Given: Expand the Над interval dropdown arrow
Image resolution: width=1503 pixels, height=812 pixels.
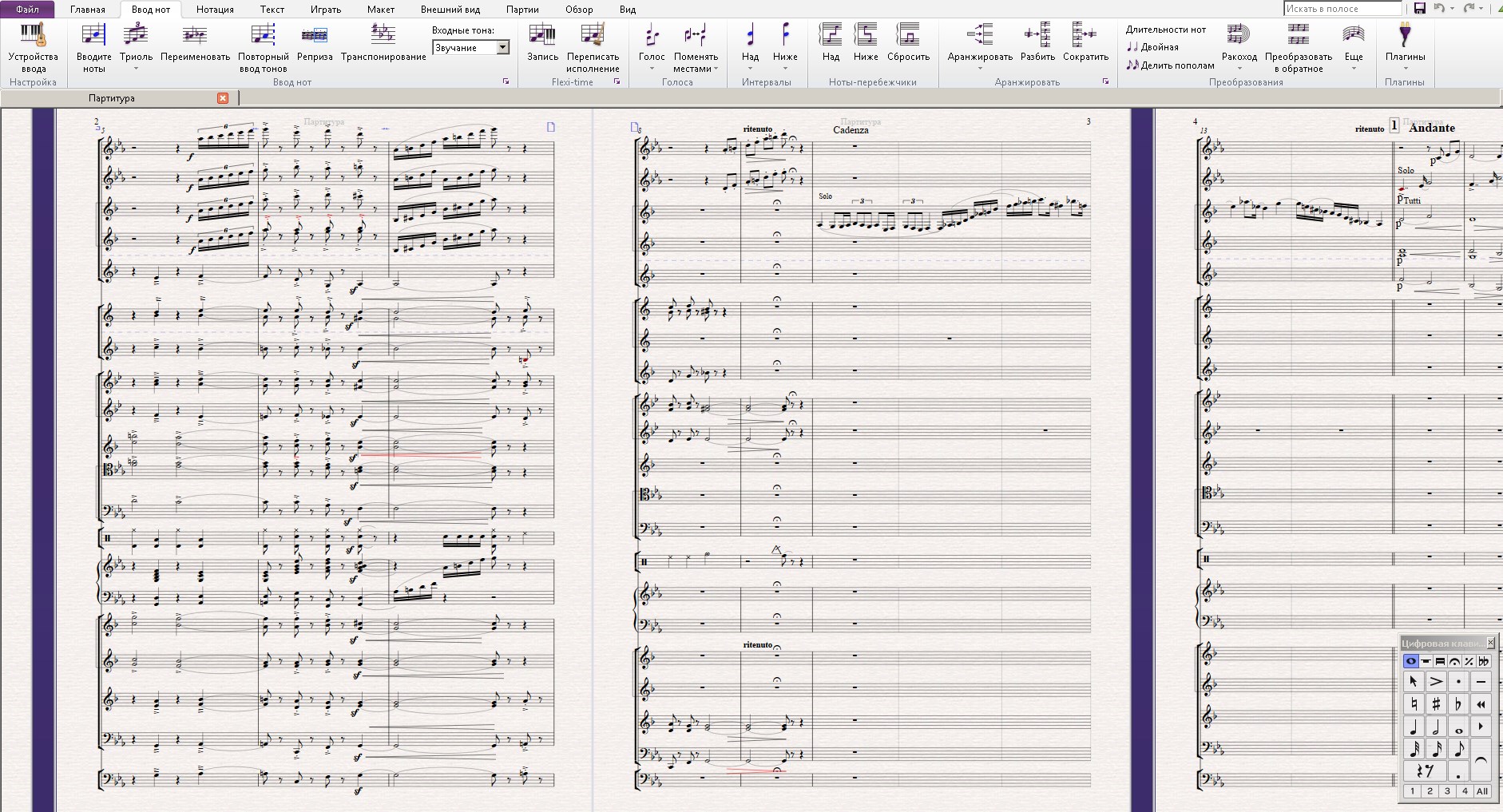Looking at the screenshot, I should [750, 69].
